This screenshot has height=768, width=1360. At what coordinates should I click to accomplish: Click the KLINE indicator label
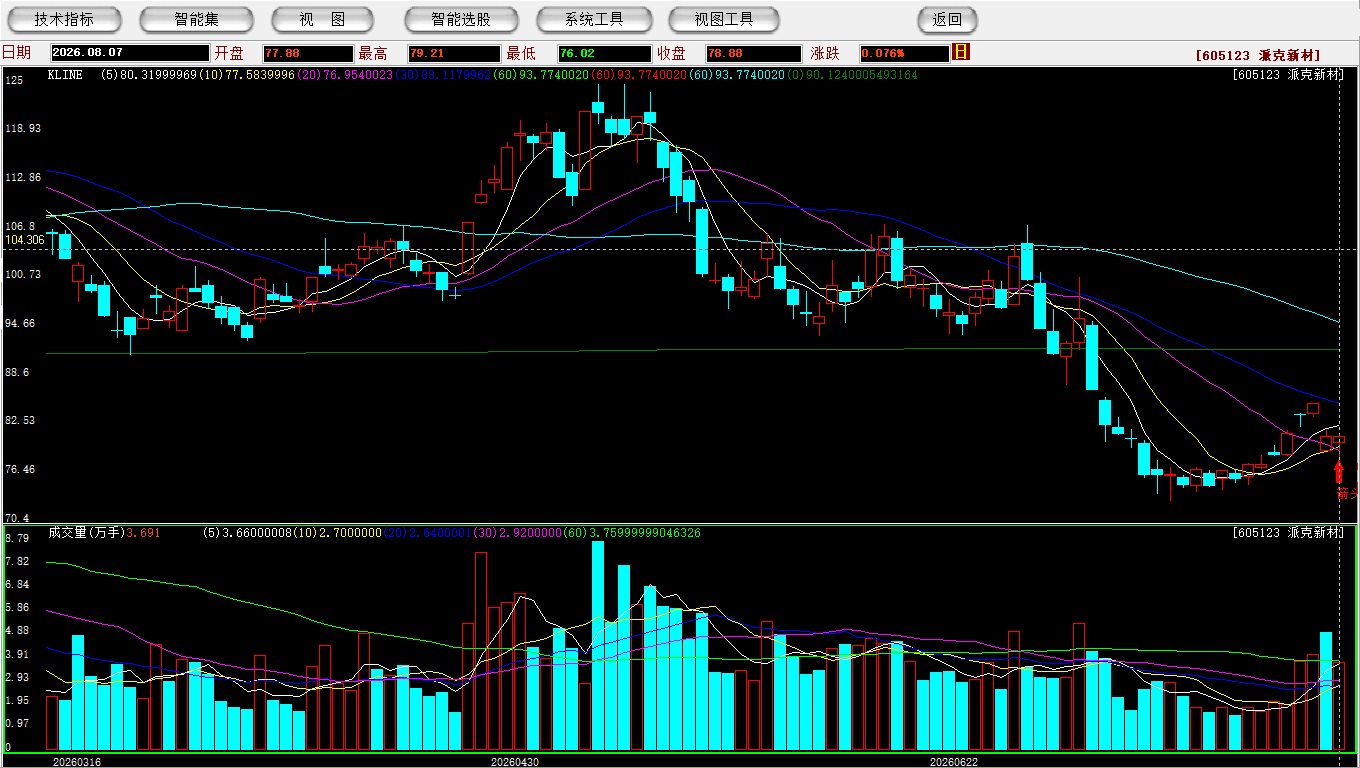[65, 75]
